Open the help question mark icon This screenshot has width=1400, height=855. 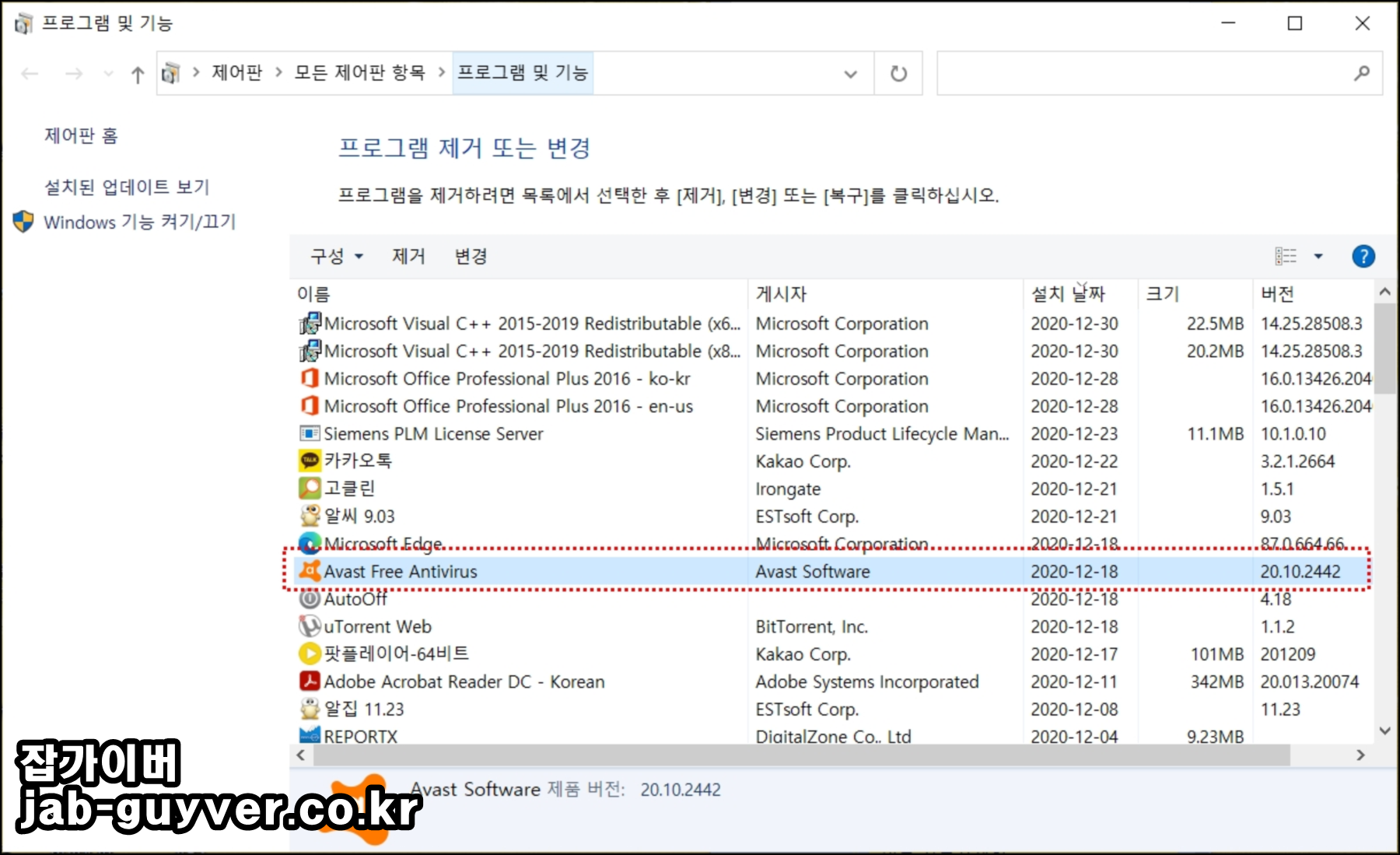click(1363, 256)
